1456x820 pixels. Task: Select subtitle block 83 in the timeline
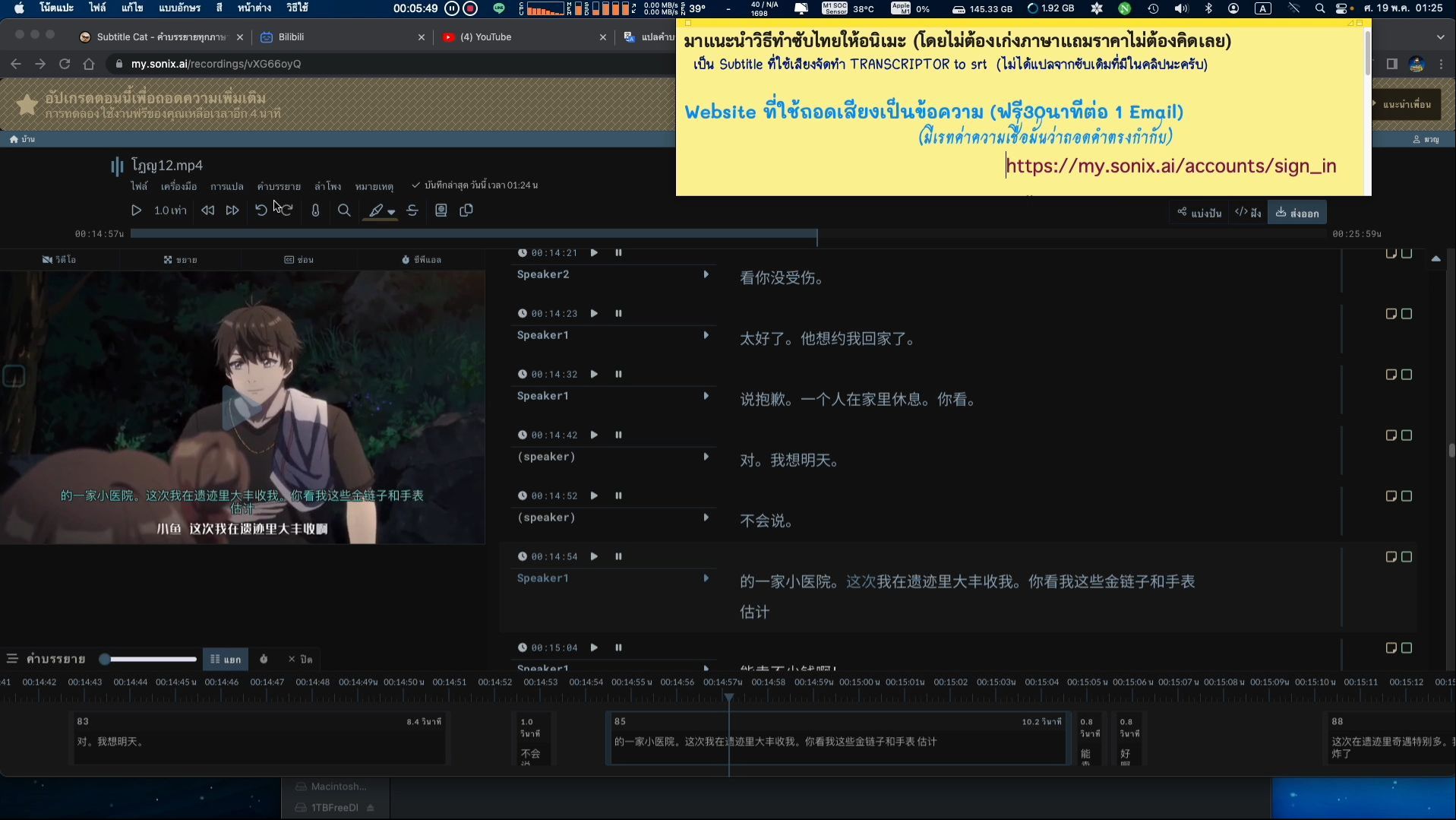(259, 738)
